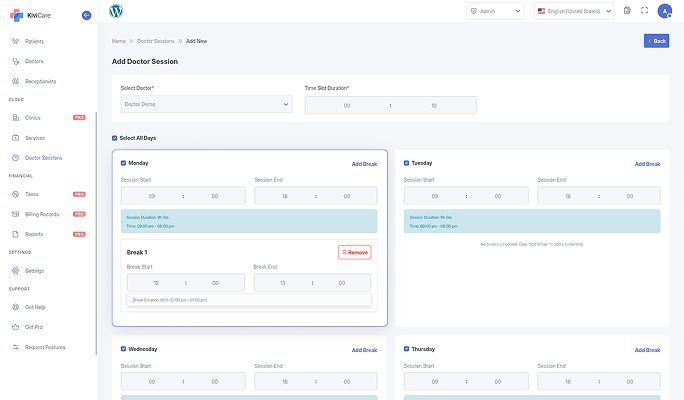Click the Get Pro crown icon
The width and height of the screenshot is (684, 400).
click(x=16, y=327)
